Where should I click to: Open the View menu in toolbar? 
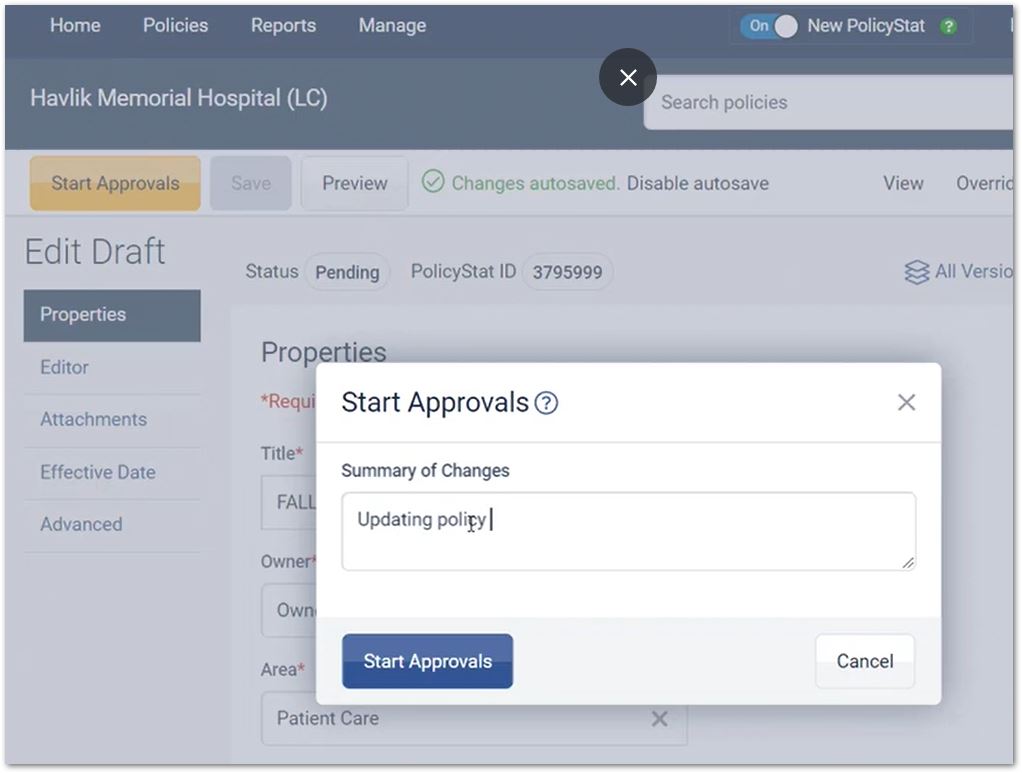coord(902,183)
